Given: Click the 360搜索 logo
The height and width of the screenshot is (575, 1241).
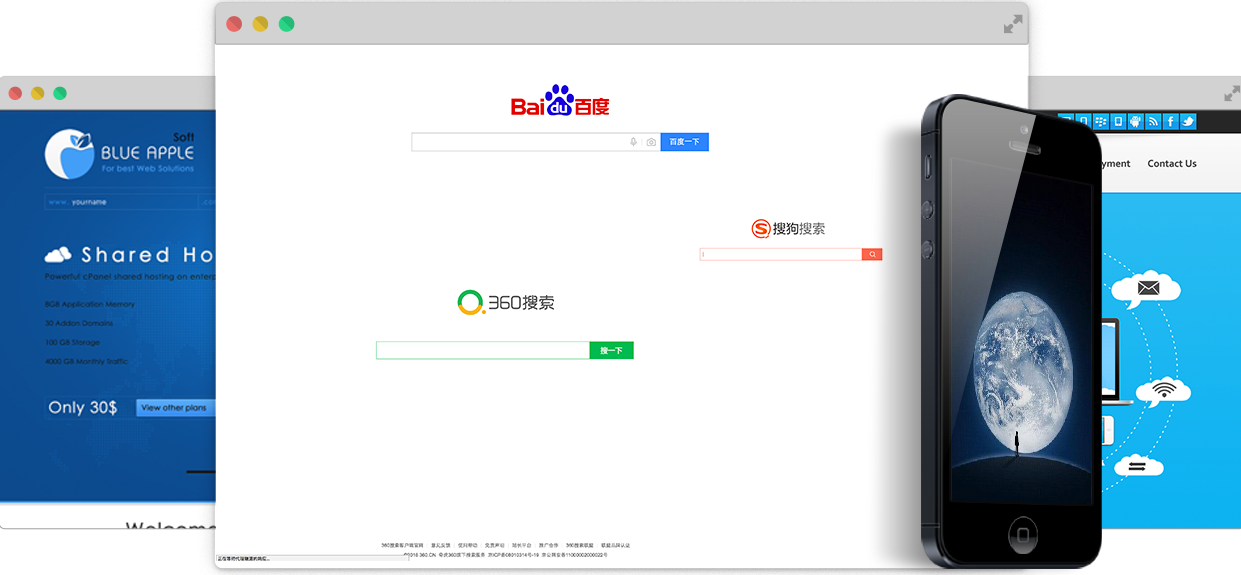Looking at the screenshot, I should [x=506, y=302].
